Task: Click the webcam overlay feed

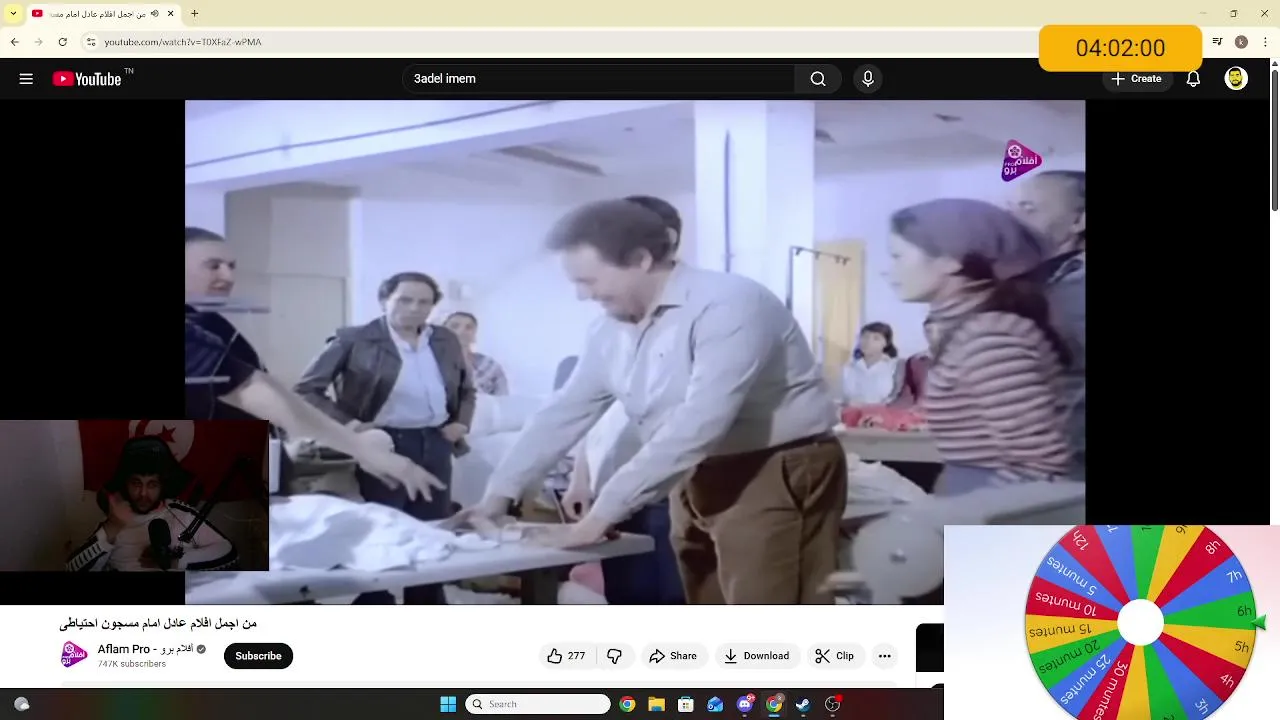Action: 134,496
